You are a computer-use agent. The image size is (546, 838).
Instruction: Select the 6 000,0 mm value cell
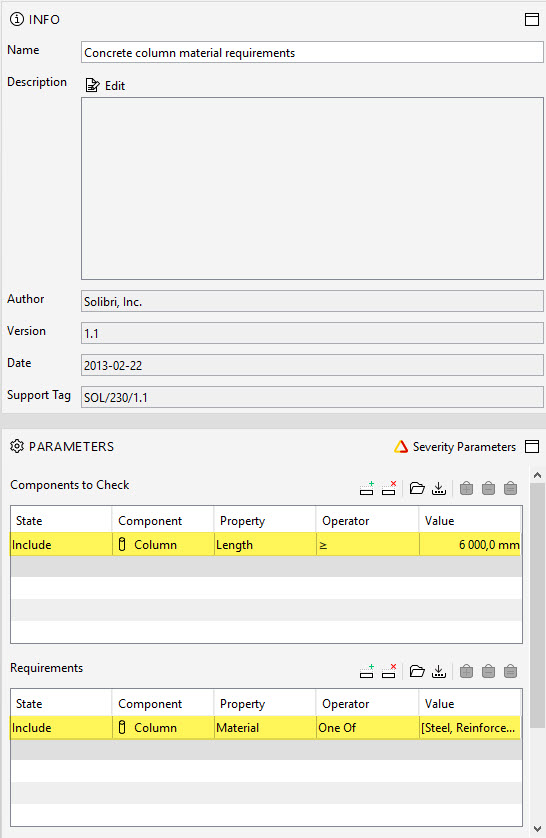(x=470, y=545)
